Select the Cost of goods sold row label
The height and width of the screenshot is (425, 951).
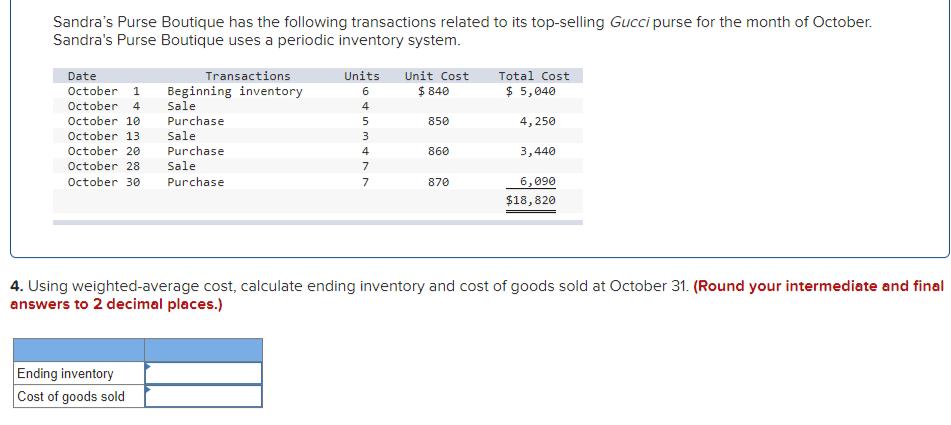(x=71, y=396)
